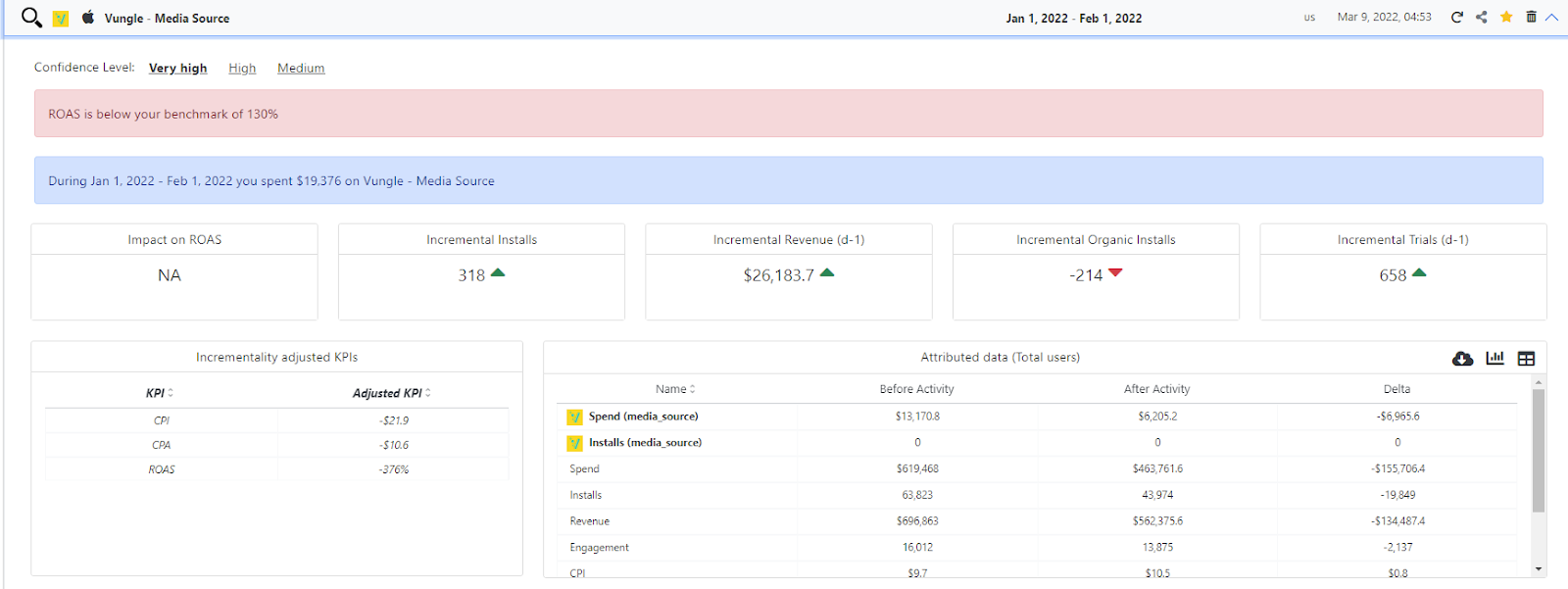Click Attributed data (Total users) panel title

1000,358
